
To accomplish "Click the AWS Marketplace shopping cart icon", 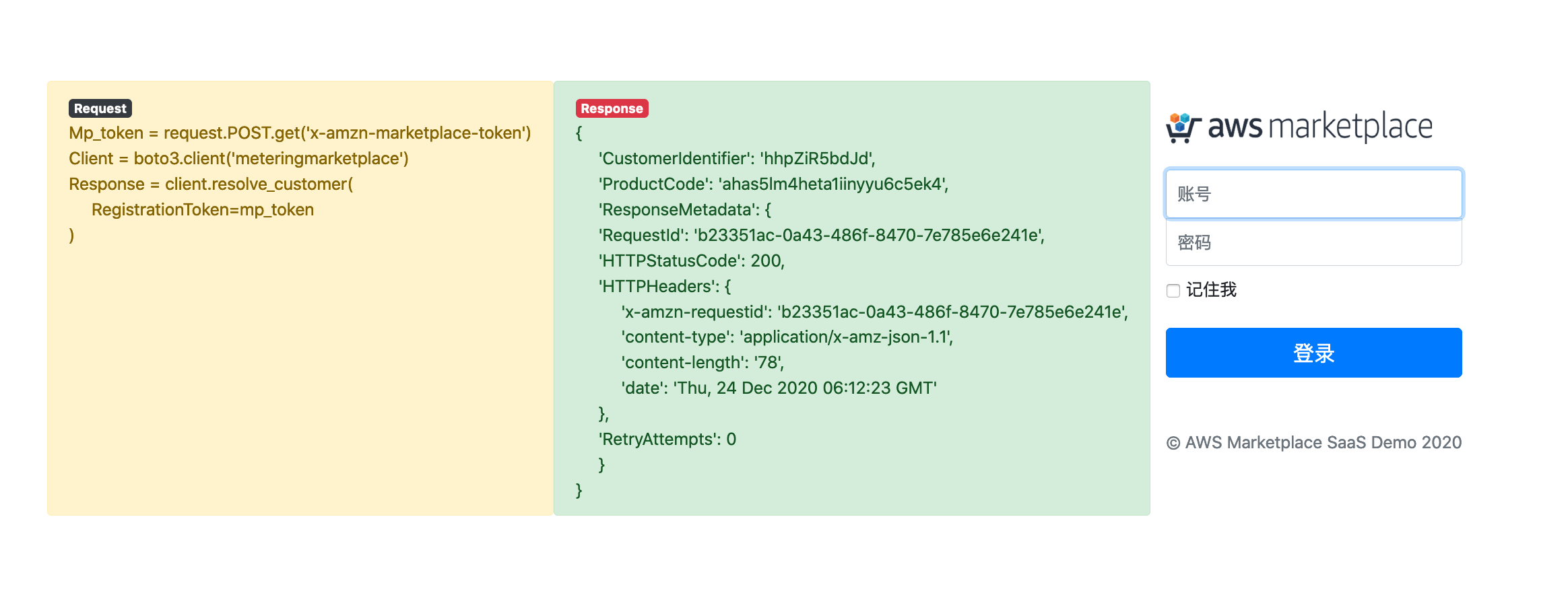I will pyautogui.click(x=1183, y=127).
